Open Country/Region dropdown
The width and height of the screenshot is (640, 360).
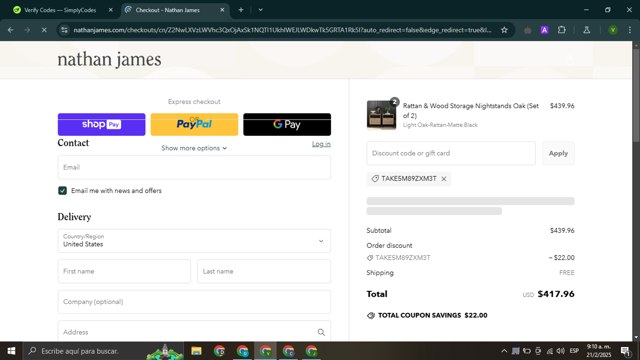194,241
